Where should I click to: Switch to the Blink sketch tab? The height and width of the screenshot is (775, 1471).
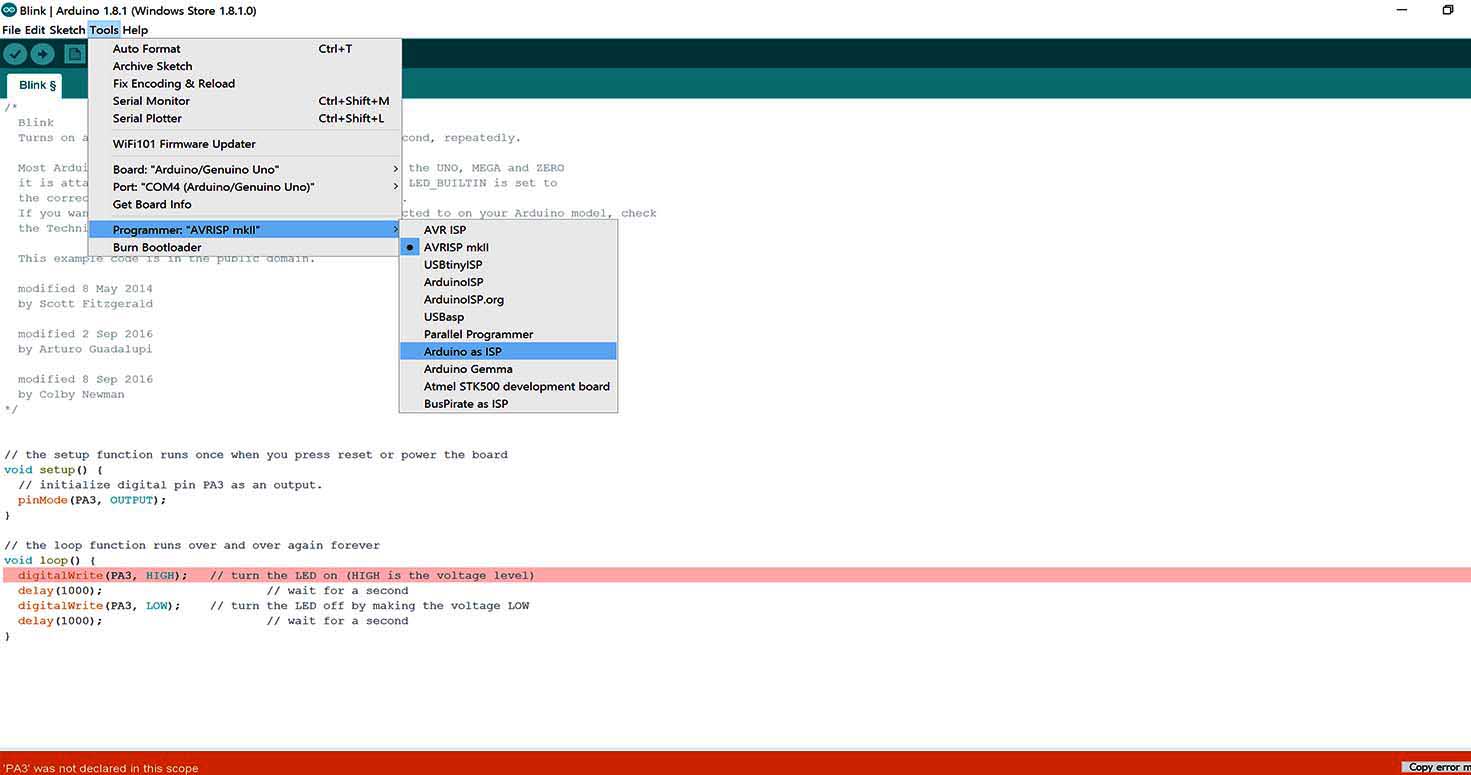tap(37, 85)
